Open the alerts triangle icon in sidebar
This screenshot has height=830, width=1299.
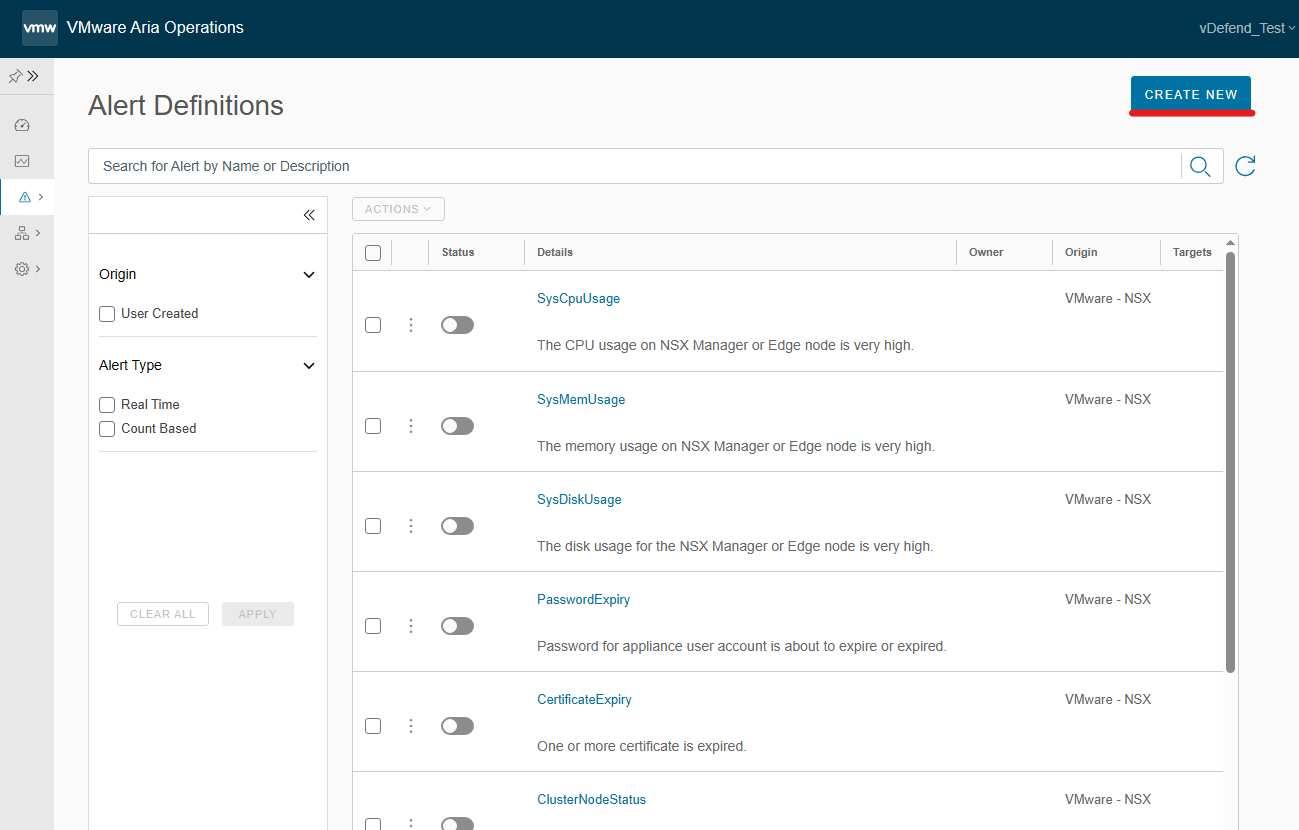click(x=25, y=197)
